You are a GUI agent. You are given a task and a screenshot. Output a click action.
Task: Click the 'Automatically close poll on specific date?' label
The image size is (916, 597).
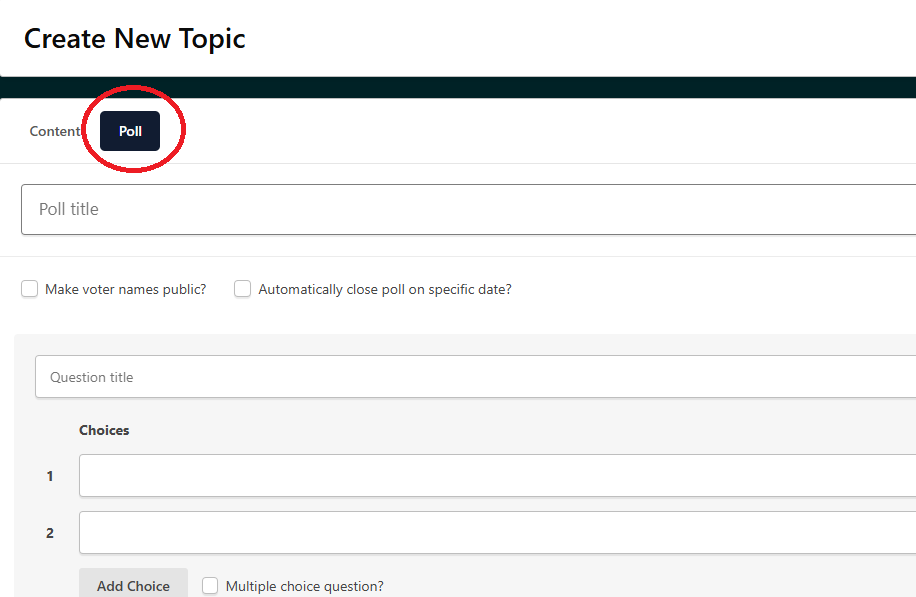pos(385,289)
